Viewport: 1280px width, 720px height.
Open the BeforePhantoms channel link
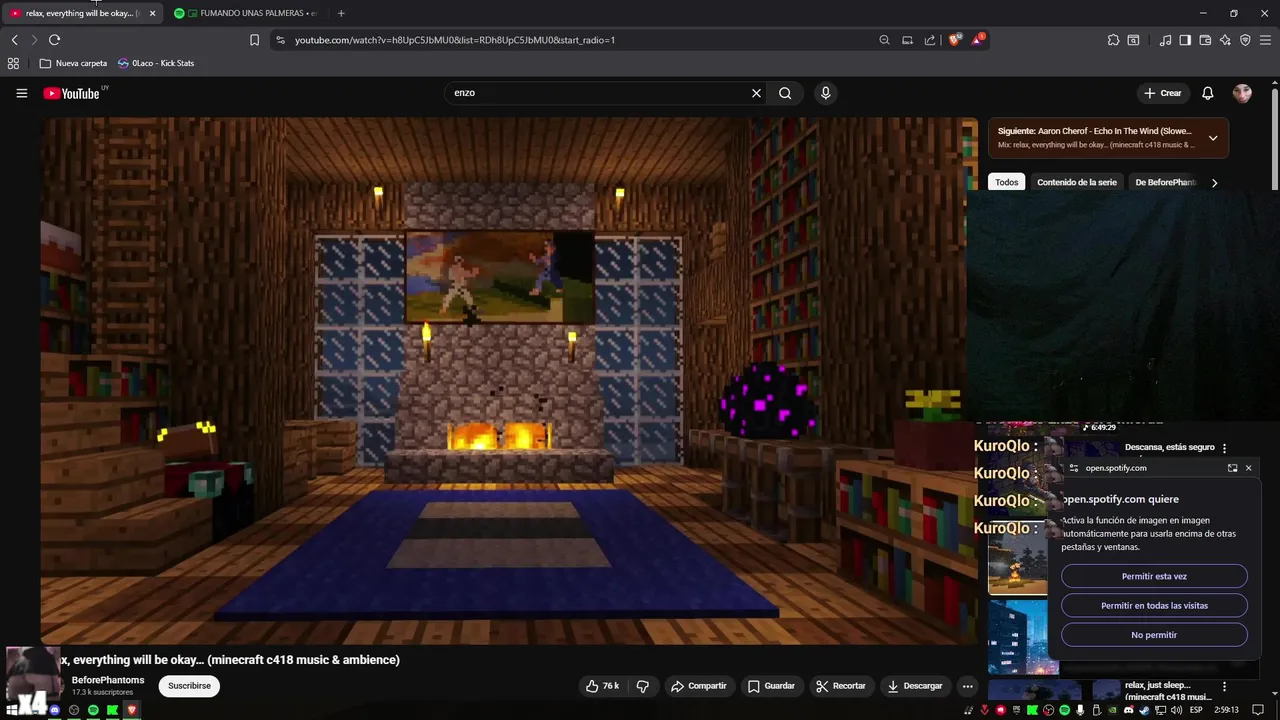[x=108, y=680]
